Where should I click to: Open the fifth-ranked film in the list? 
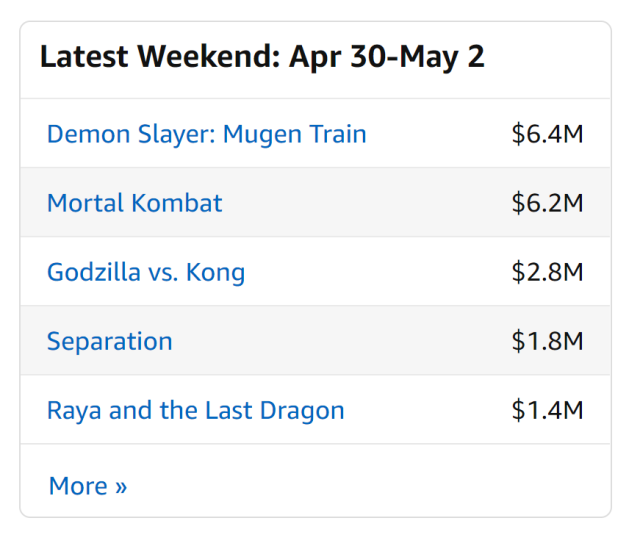click(x=195, y=410)
